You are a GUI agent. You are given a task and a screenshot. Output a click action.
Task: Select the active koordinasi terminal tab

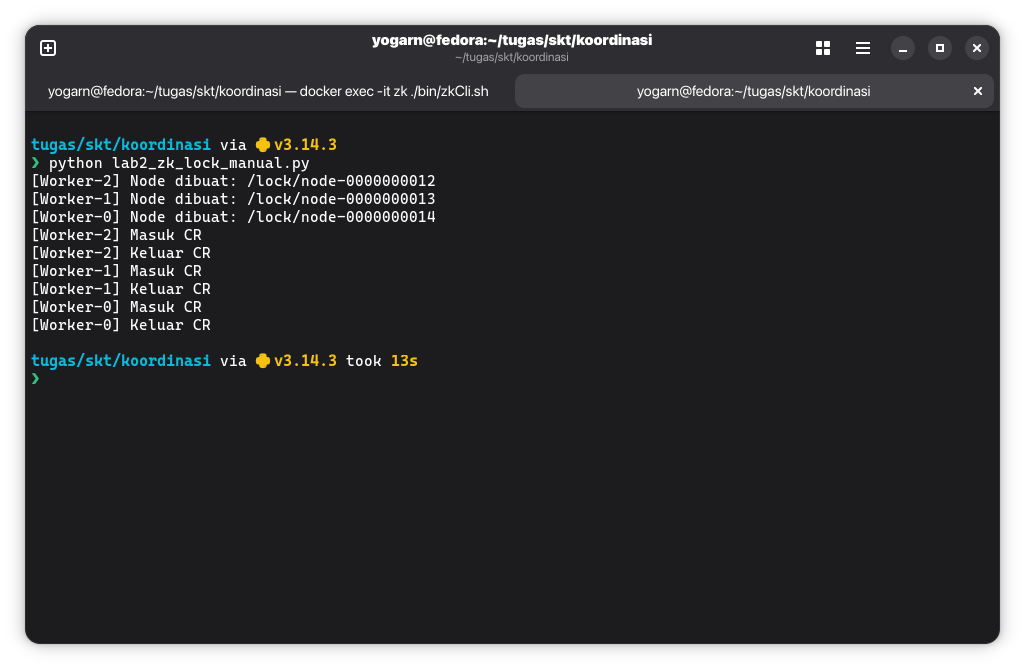[754, 92]
